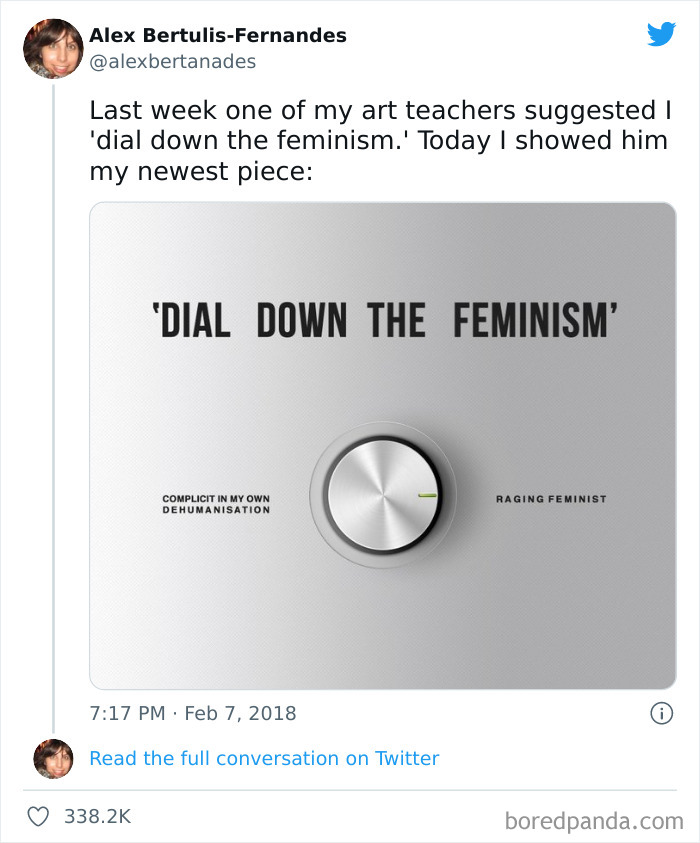This screenshot has width=700, height=843.
Task: Click the green indicator mark on the dial
Action: pyautogui.click(x=427, y=495)
